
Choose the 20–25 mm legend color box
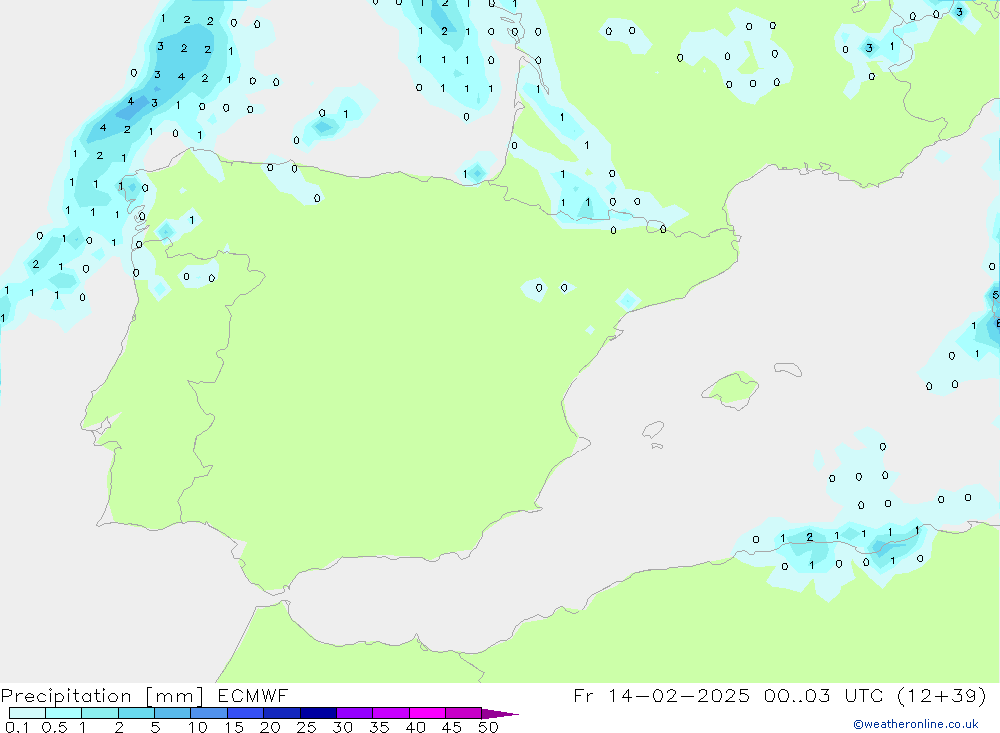[282, 713]
